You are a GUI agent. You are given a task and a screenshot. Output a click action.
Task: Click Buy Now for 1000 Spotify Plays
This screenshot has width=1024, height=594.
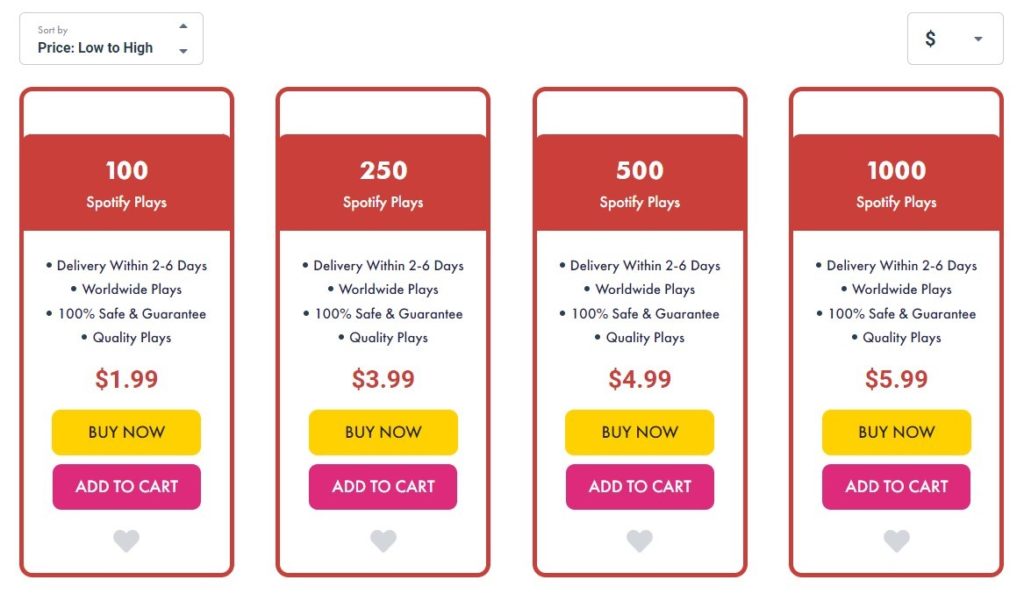click(897, 432)
